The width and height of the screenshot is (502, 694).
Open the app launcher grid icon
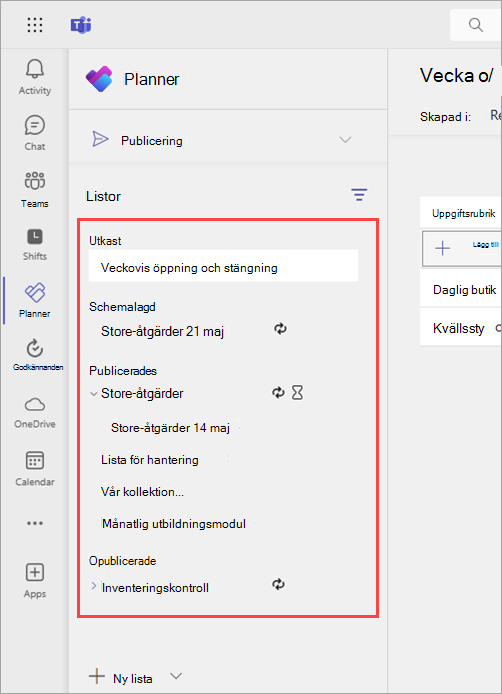[x=35, y=25]
